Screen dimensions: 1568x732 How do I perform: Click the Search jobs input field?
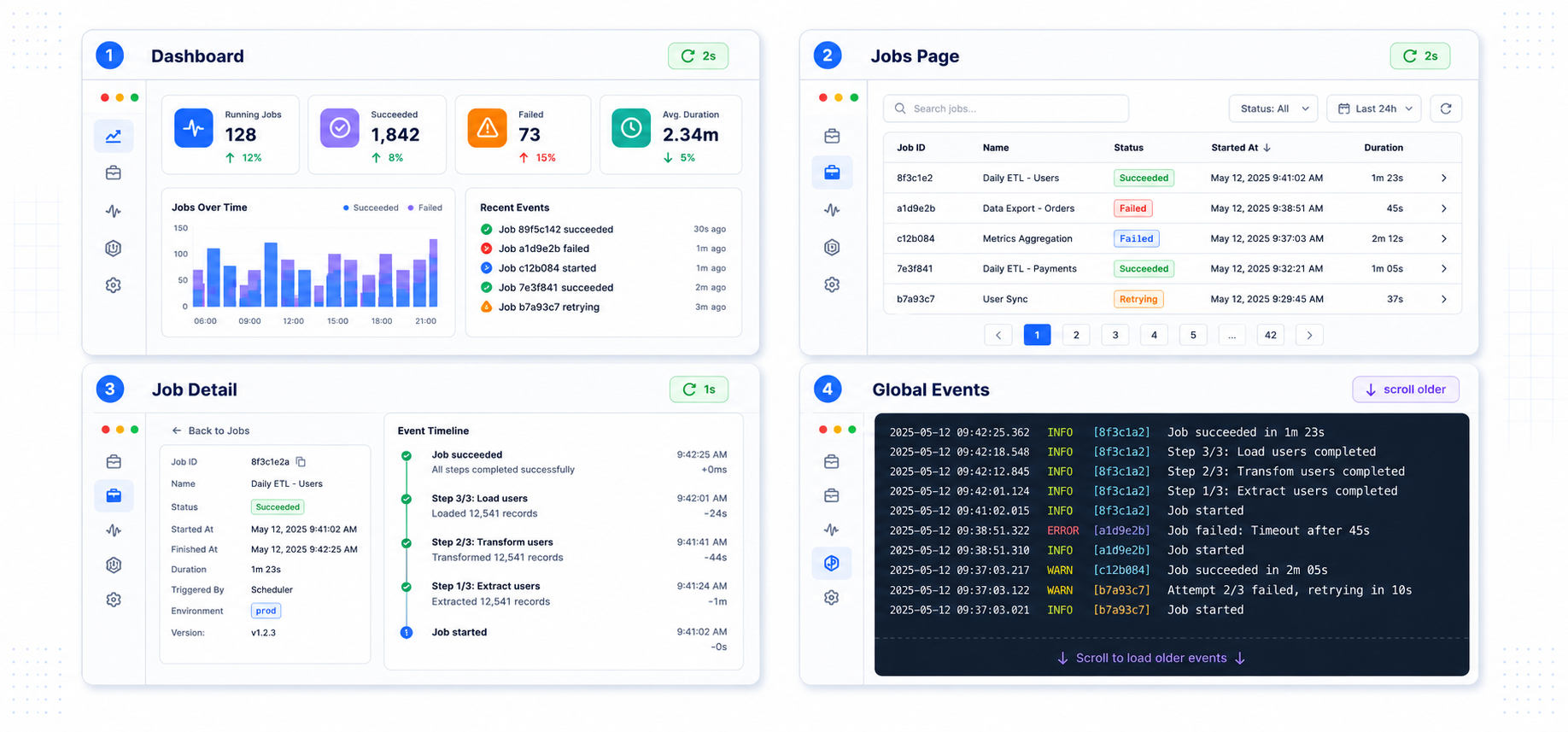(1006, 108)
